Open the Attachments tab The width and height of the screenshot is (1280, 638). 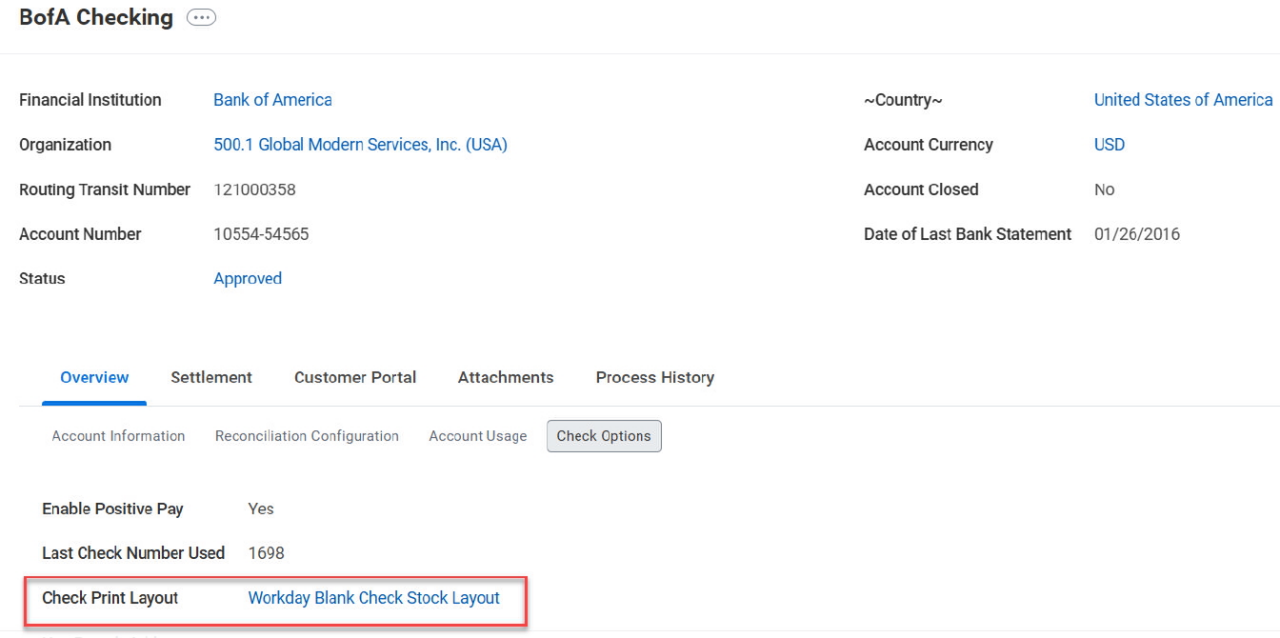coord(506,378)
